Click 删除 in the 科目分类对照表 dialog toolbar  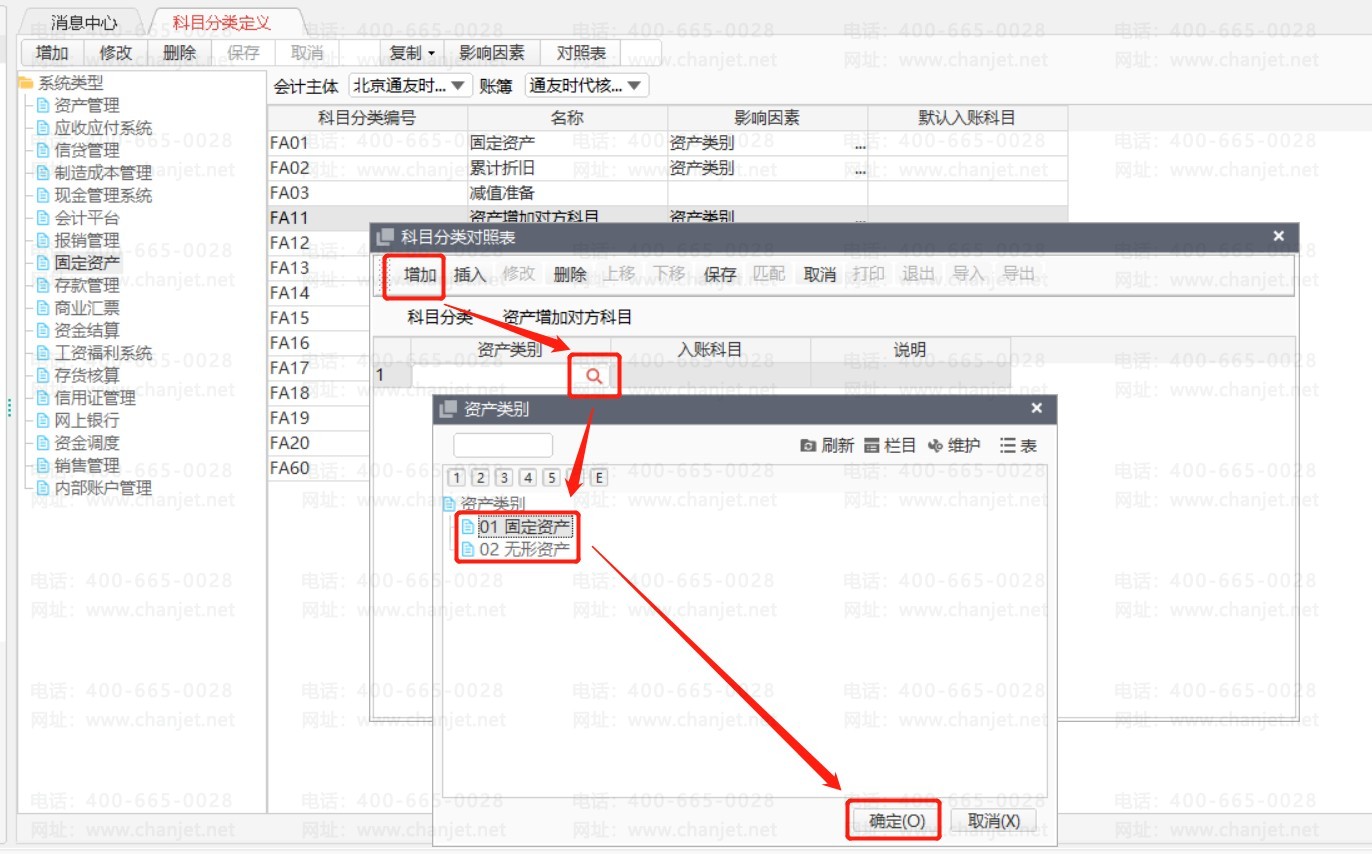point(569,274)
